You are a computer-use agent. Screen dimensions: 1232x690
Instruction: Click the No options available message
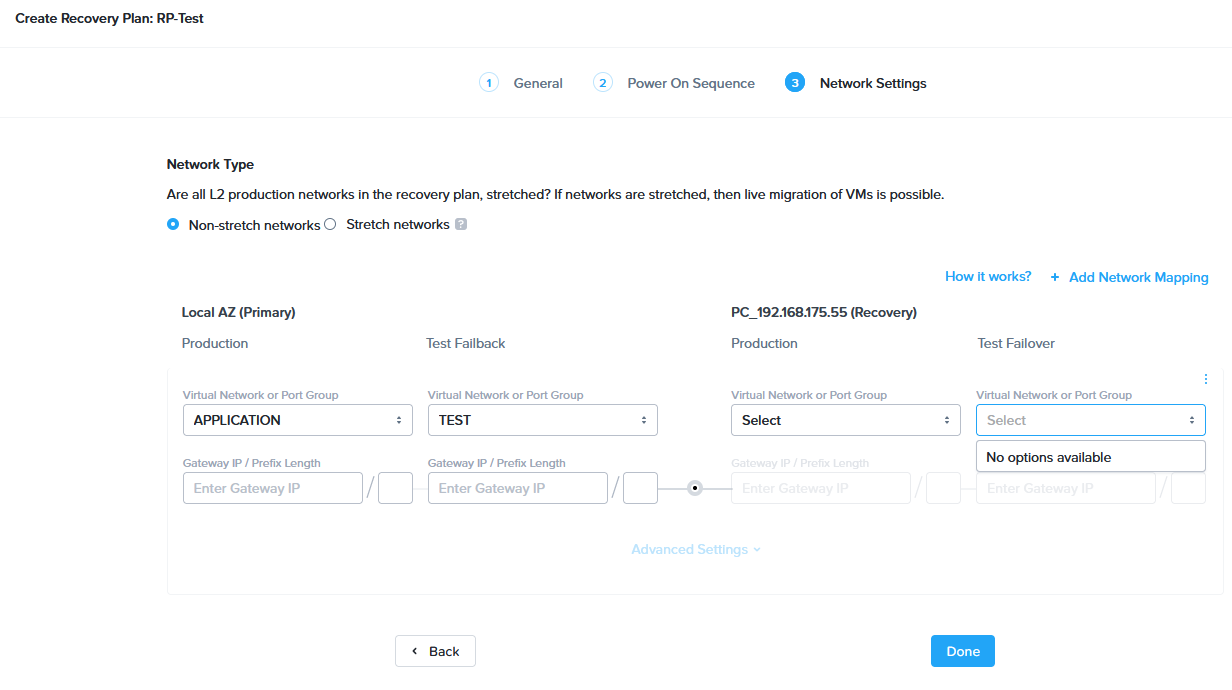tap(1091, 457)
